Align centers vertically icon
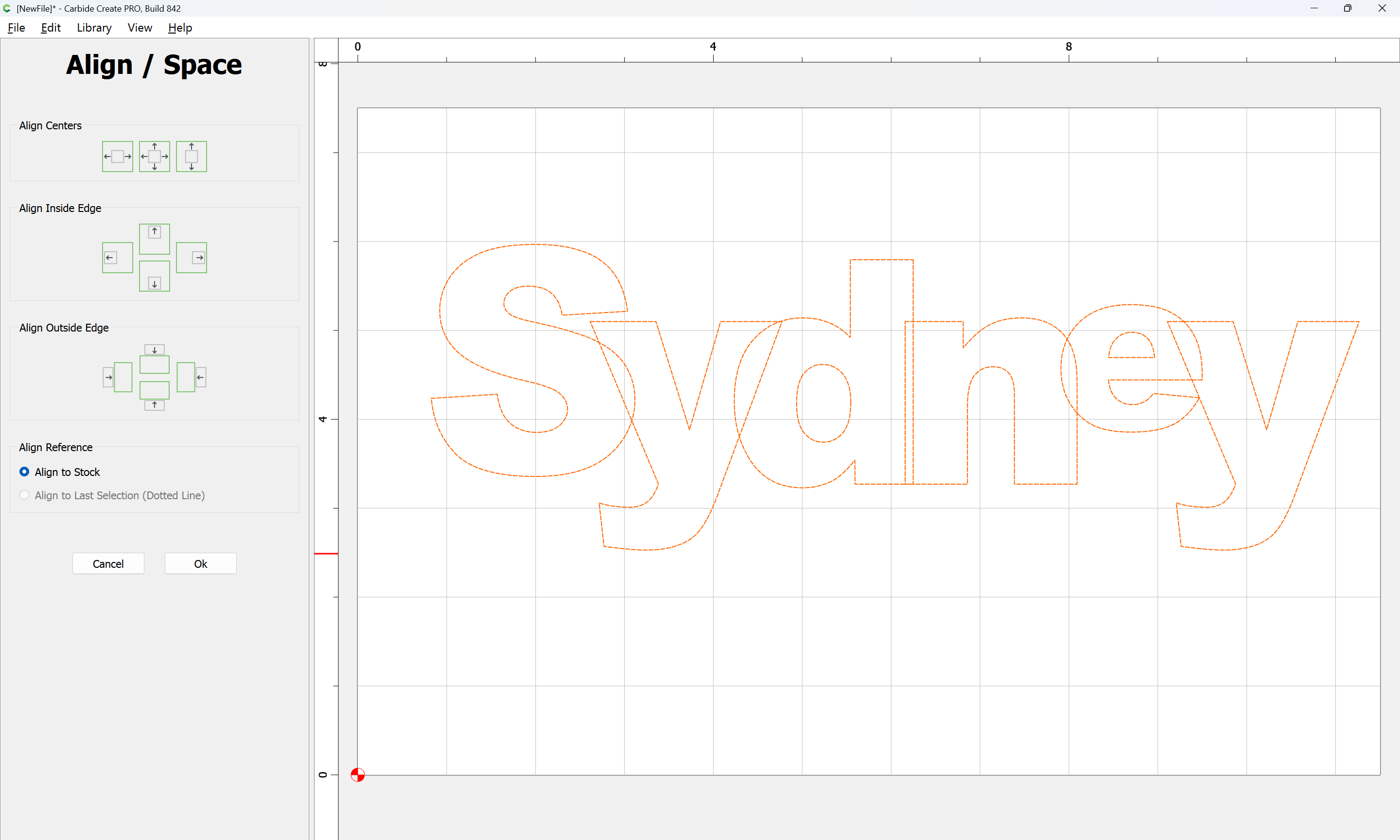The width and height of the screenshot is (1400, 840). 191,156
